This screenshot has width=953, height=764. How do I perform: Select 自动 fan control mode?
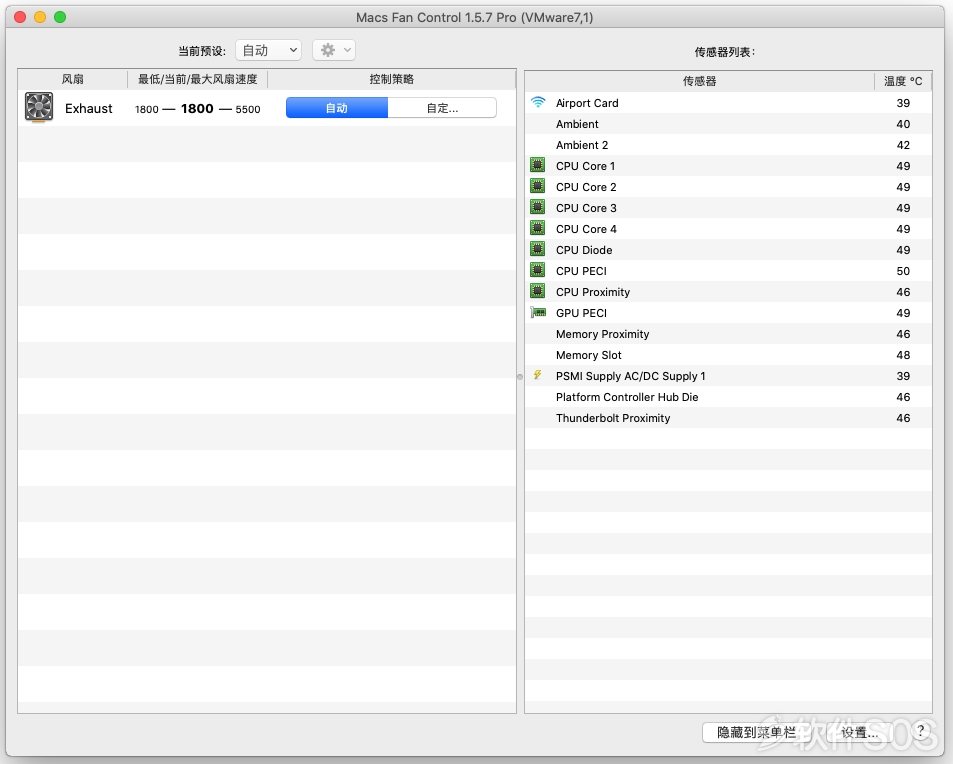[337, 108]
